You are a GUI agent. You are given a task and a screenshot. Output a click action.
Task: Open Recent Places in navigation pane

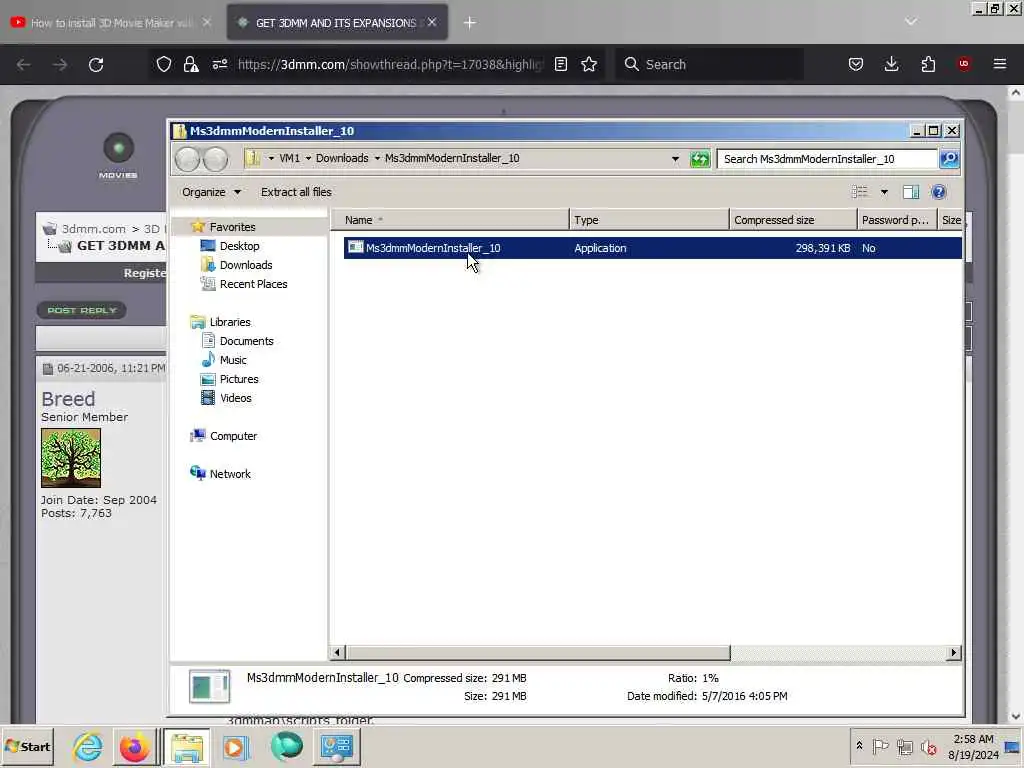coord(253,284)
